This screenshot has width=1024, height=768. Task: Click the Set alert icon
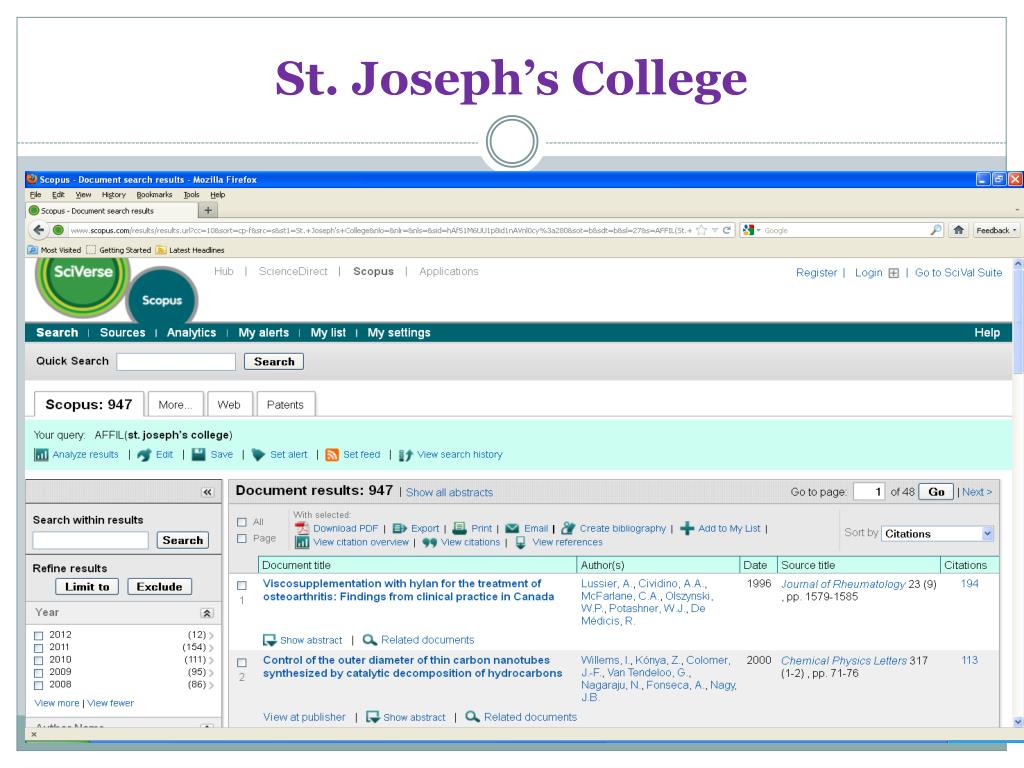pyautogui.click(x=259, y=455)
